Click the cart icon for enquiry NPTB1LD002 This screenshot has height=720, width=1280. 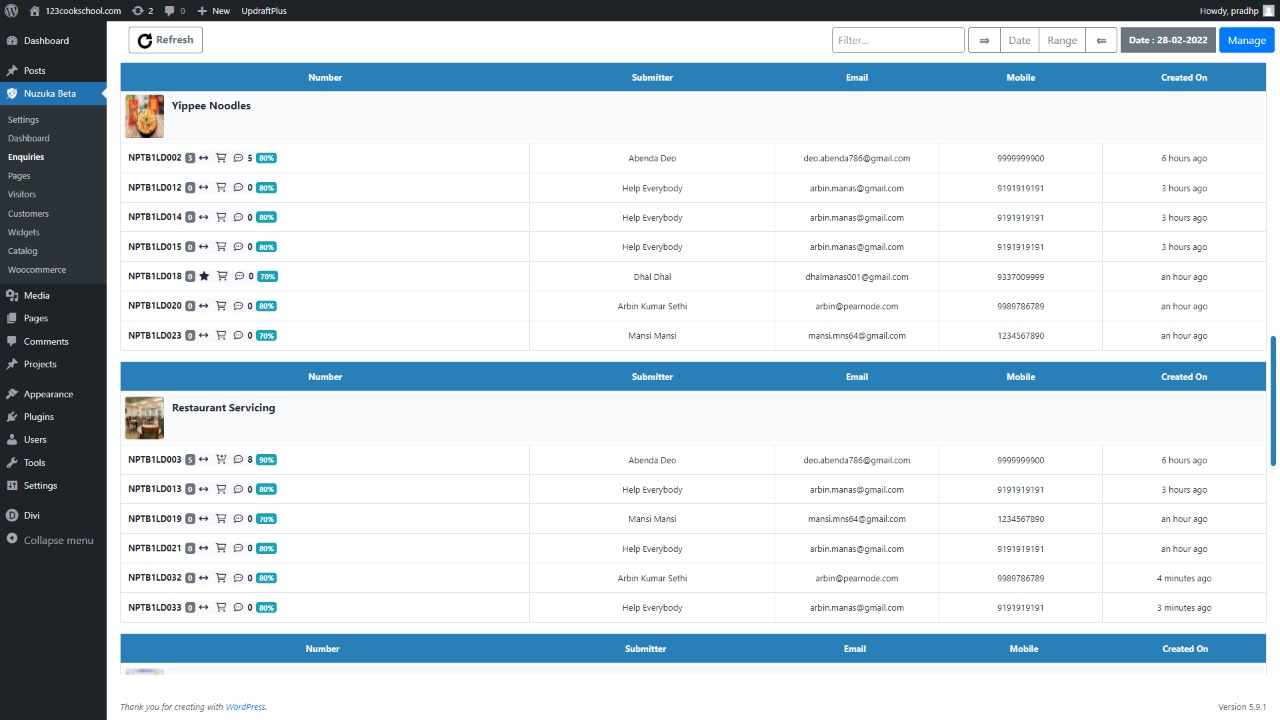pos(221,158)
